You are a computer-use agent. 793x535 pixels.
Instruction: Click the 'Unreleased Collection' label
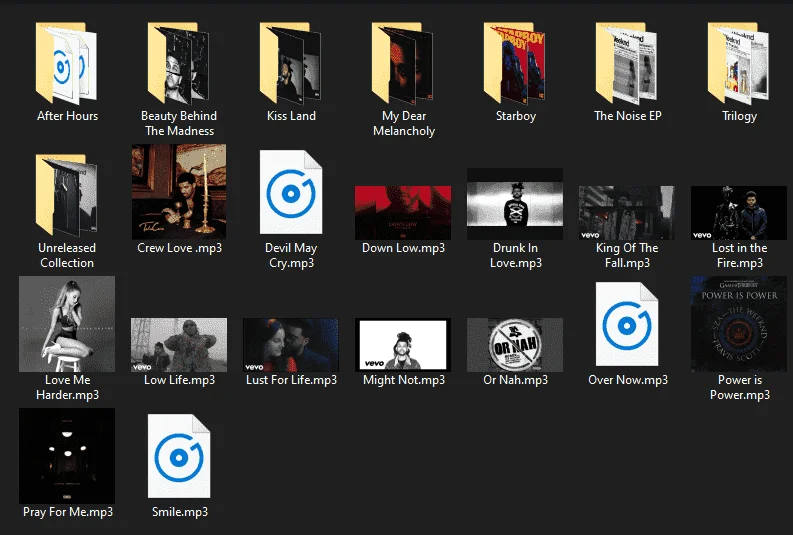67,255
